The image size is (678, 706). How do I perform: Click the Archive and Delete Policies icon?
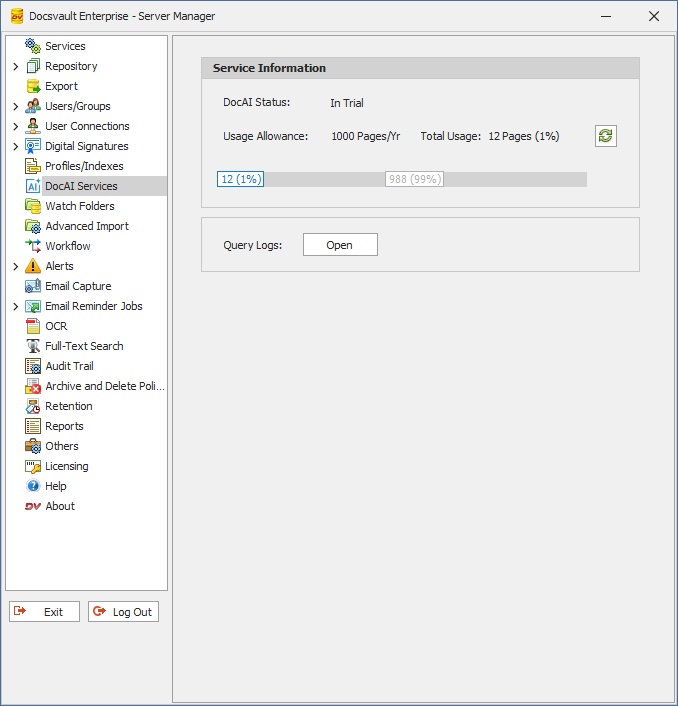click(32, 386)
